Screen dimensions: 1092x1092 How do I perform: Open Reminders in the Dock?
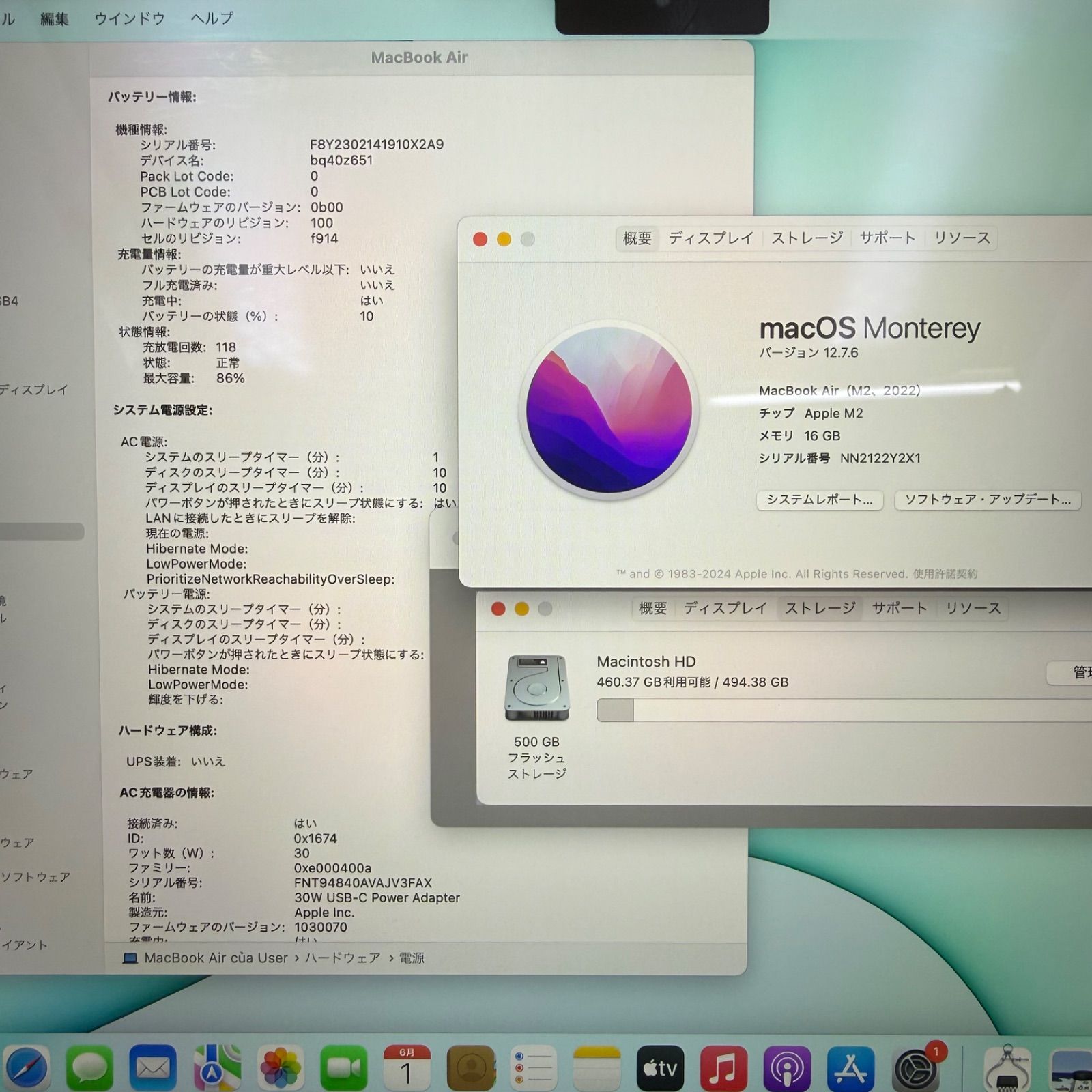pos(534,1067)
